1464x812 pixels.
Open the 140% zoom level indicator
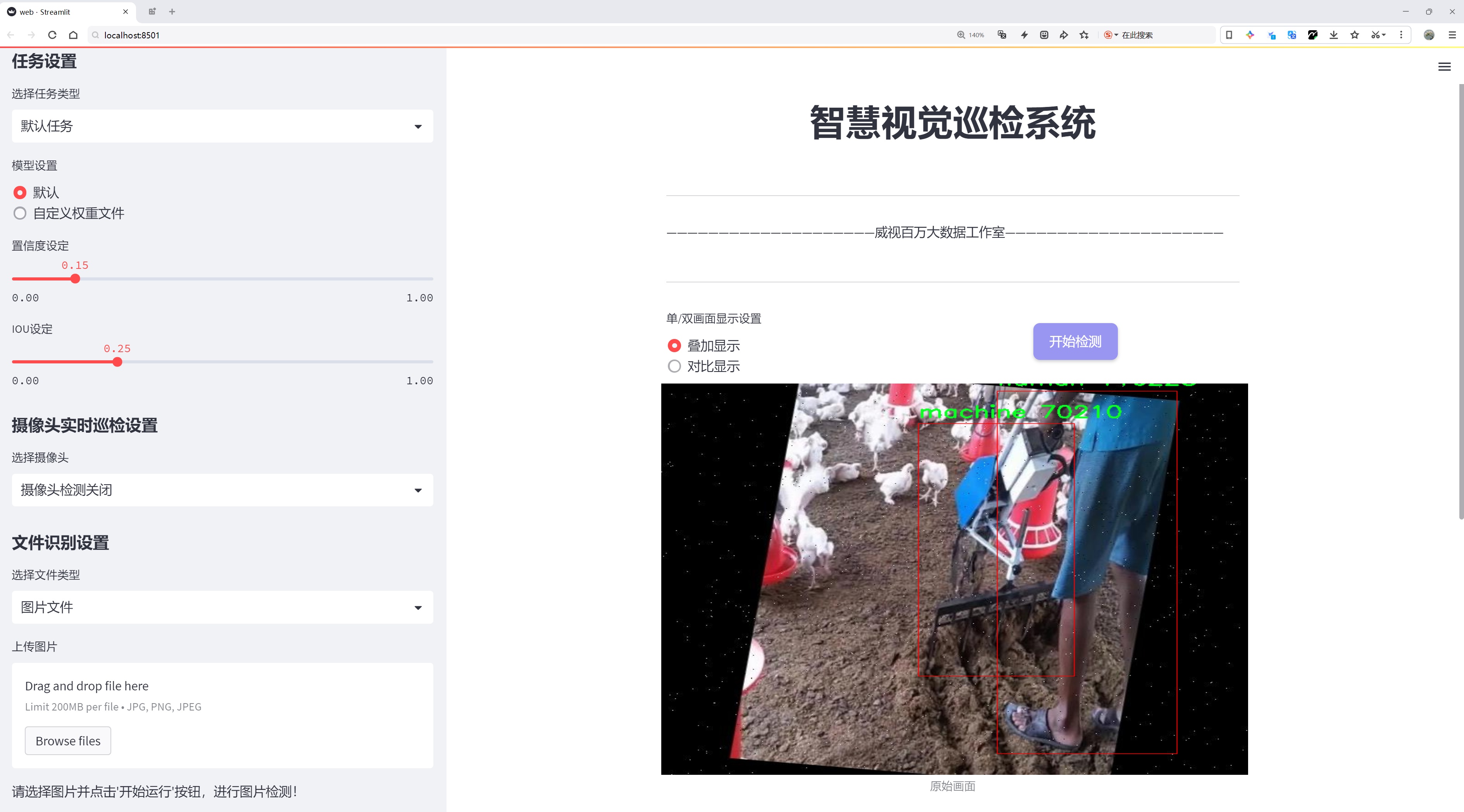[970, 34]
